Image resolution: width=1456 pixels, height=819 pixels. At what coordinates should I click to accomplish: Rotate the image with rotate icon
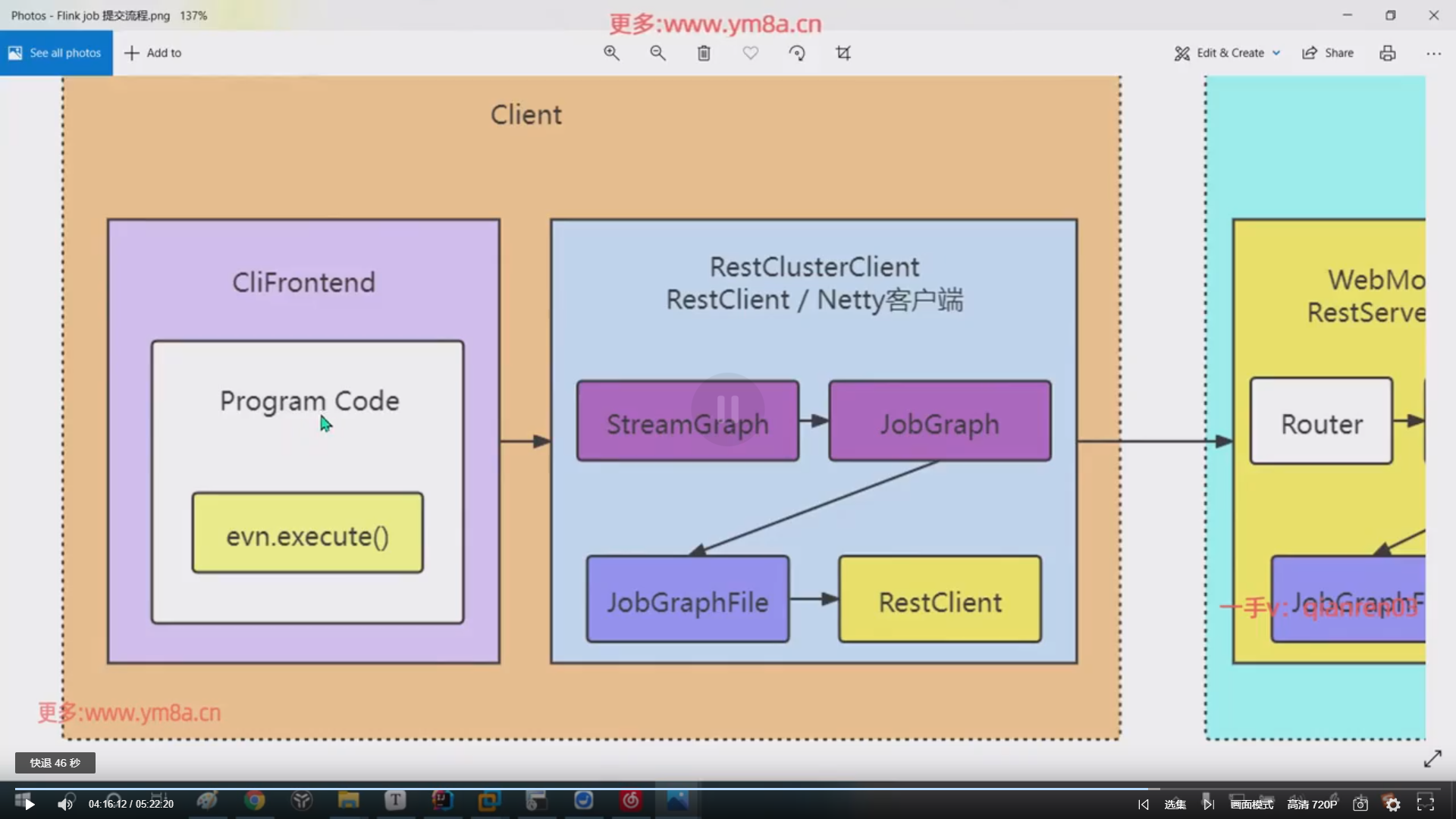796,53
